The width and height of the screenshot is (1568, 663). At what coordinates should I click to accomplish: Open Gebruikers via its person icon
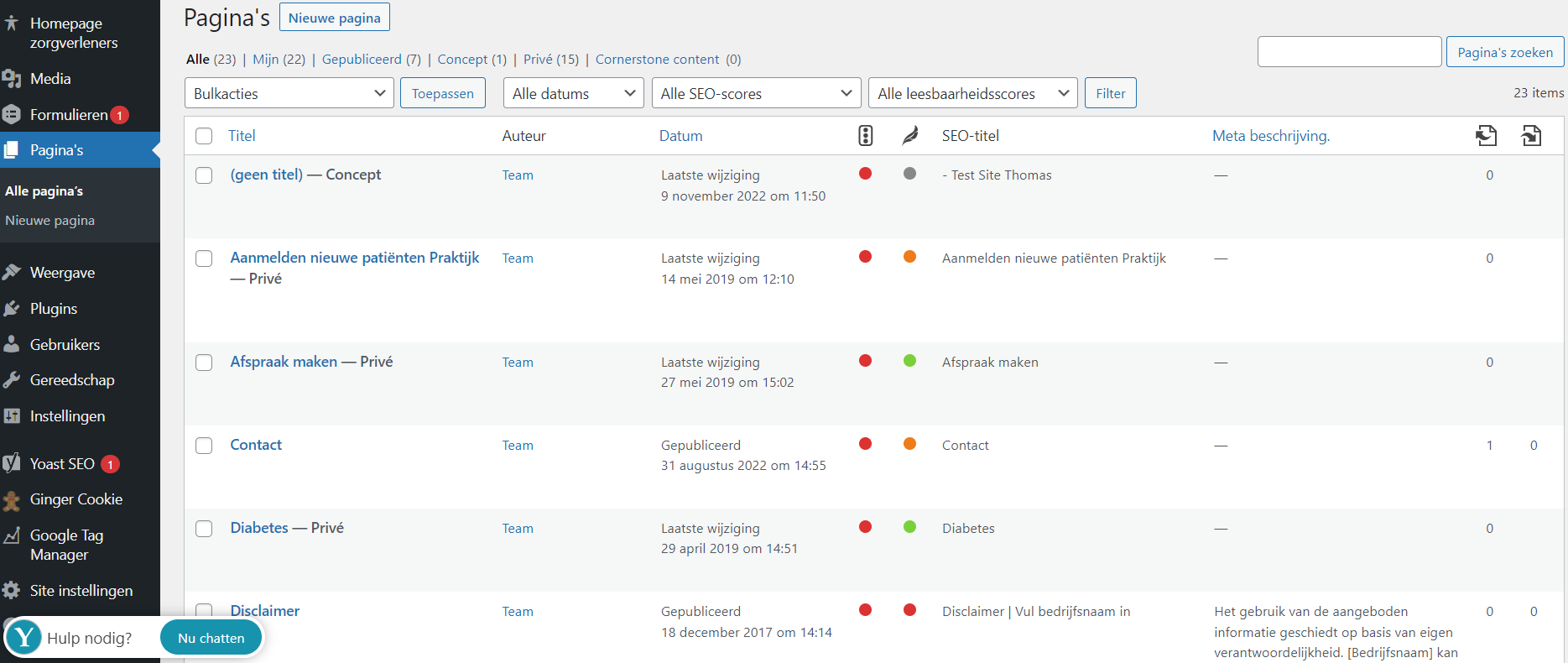(x=12, y=344)
